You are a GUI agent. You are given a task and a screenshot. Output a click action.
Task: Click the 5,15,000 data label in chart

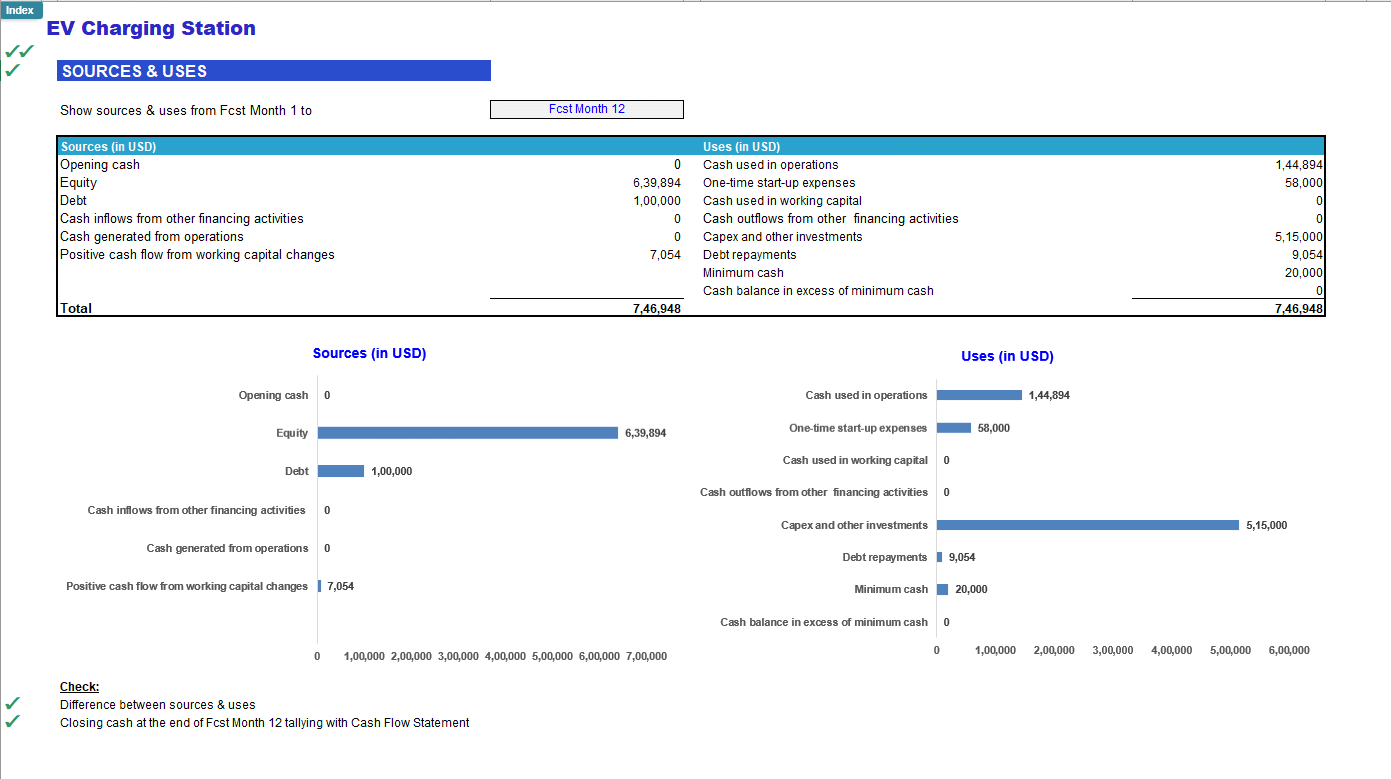click(x=1267, y=525)
